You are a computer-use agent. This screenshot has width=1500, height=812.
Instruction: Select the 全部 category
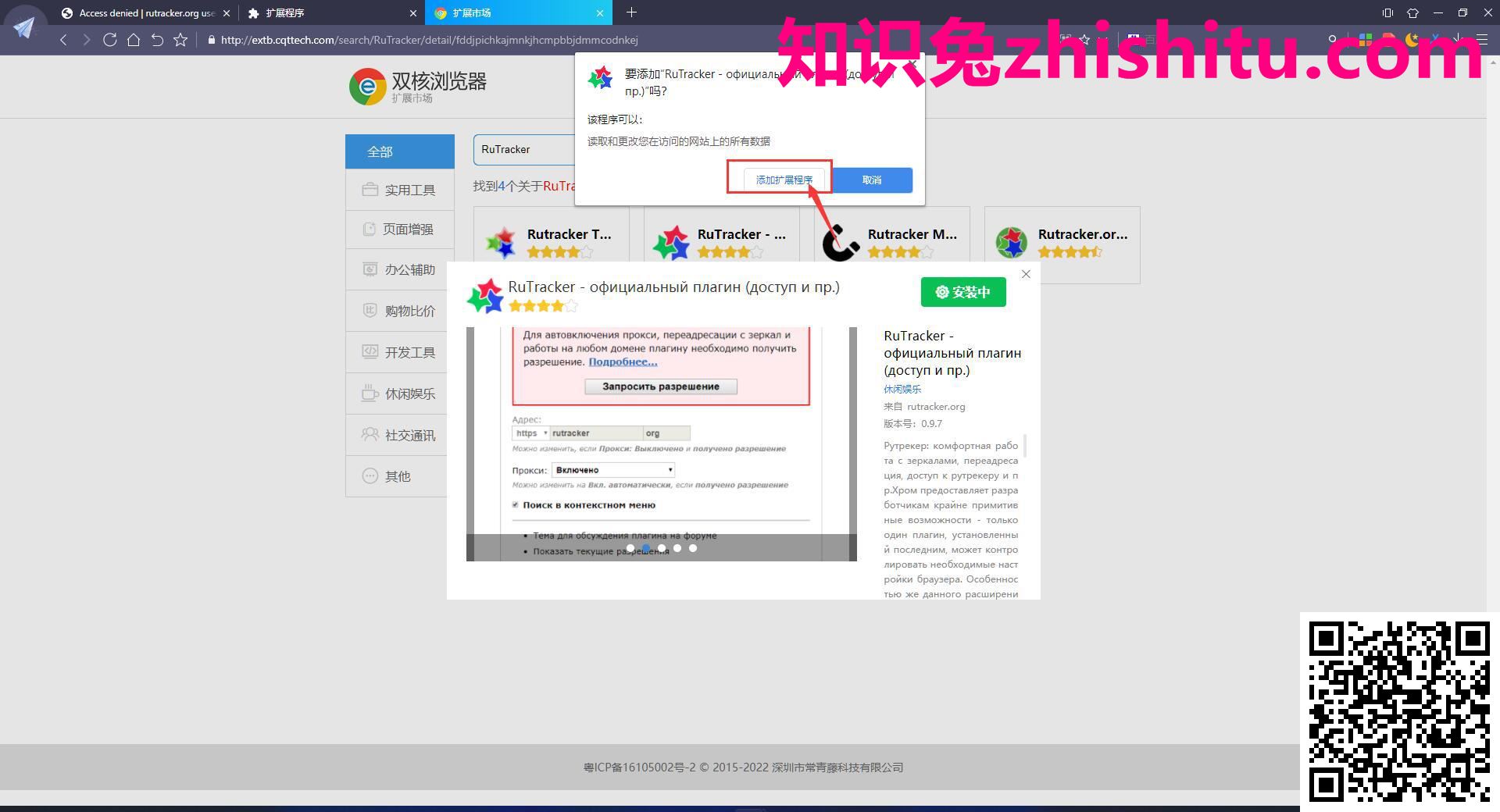coord(400,151)
